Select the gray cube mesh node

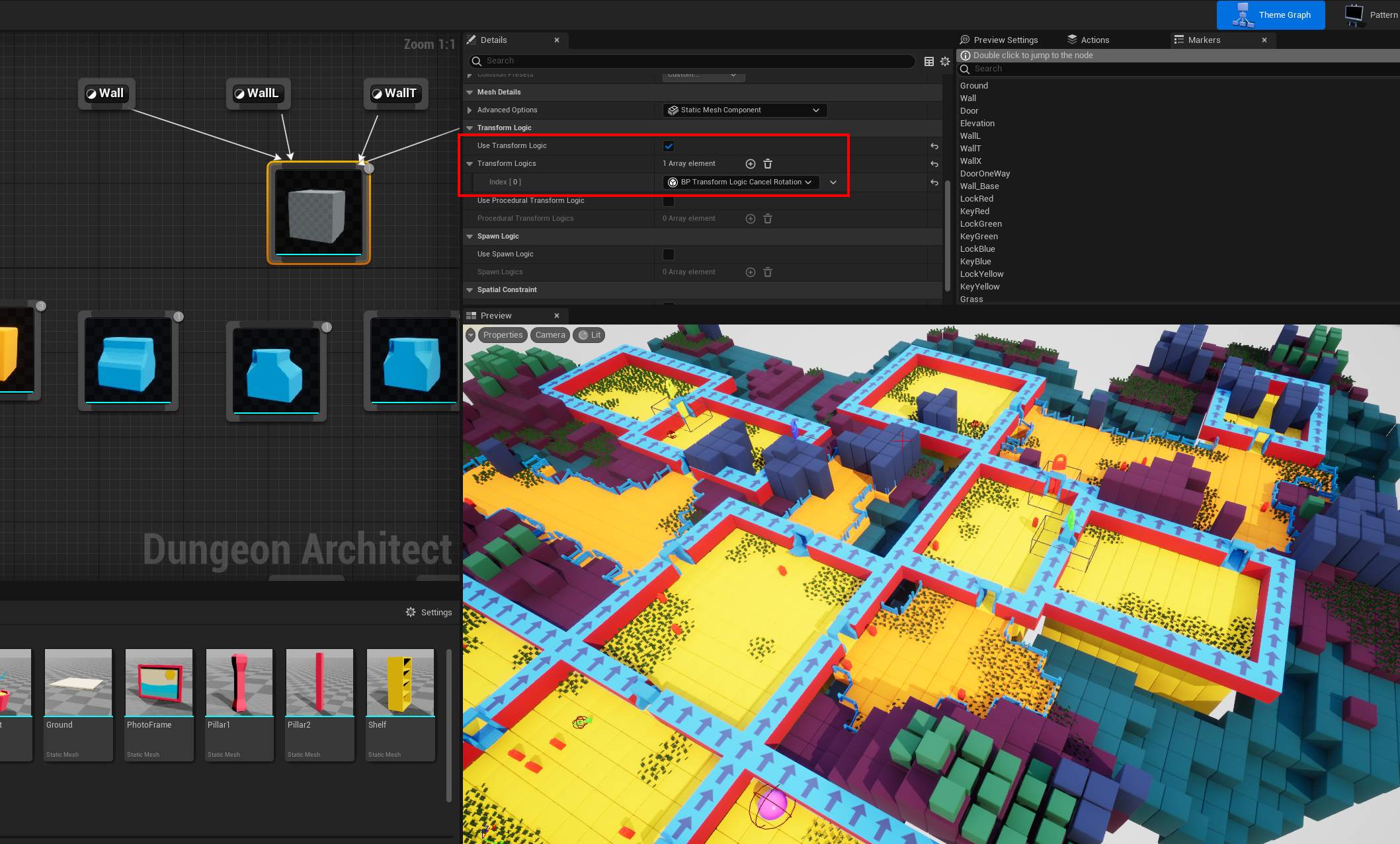point(319,213)
